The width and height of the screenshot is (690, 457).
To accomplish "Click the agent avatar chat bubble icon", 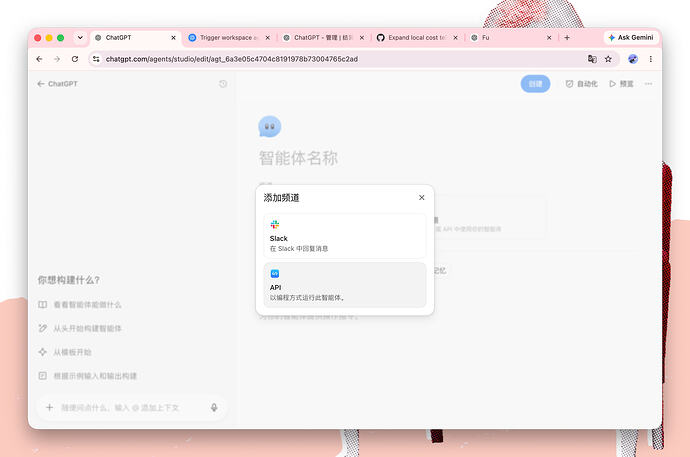I will click(x=269, y=127).
